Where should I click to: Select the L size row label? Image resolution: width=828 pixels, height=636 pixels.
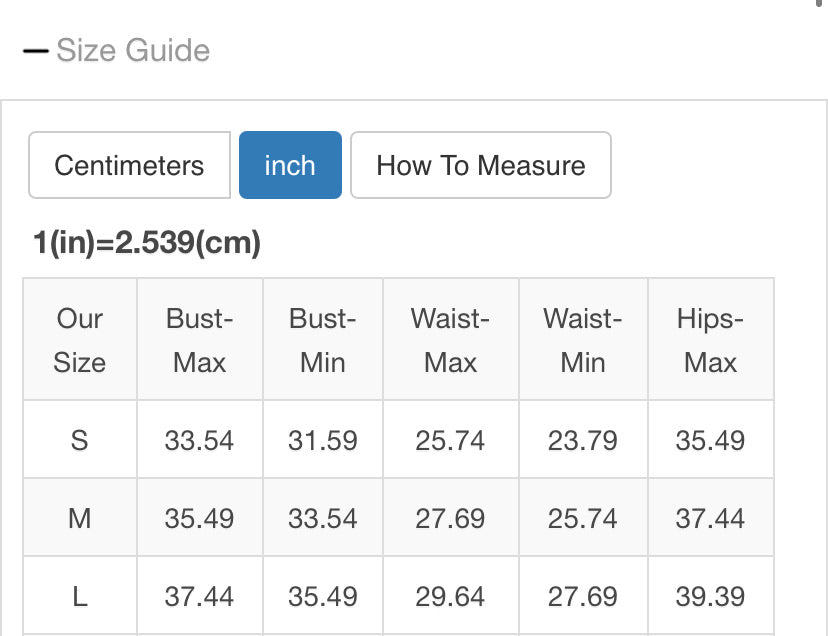click(x=80, y=596)
